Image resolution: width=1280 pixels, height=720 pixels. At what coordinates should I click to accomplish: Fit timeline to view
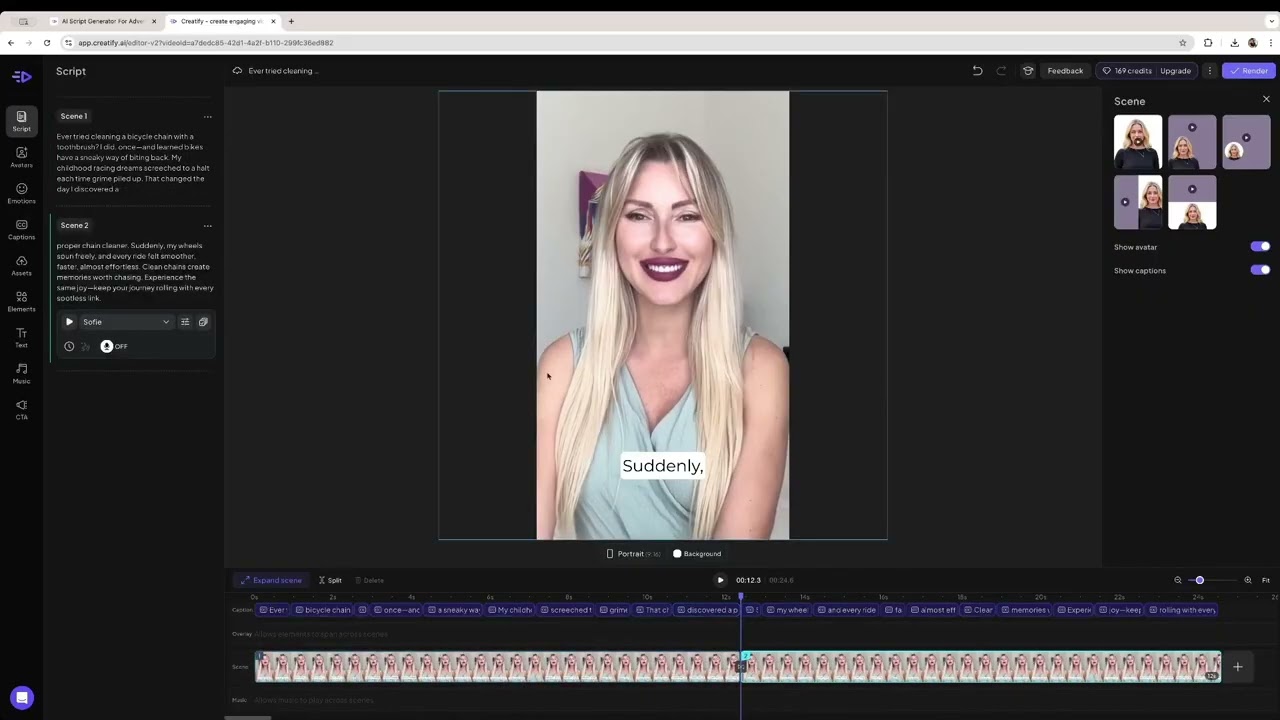coord(1265,580)
